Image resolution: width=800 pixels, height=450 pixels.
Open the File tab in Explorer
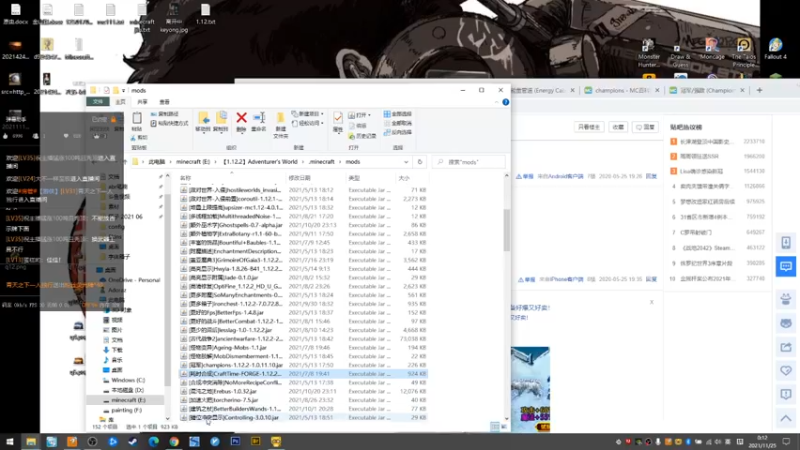click(x=98, y=102)
